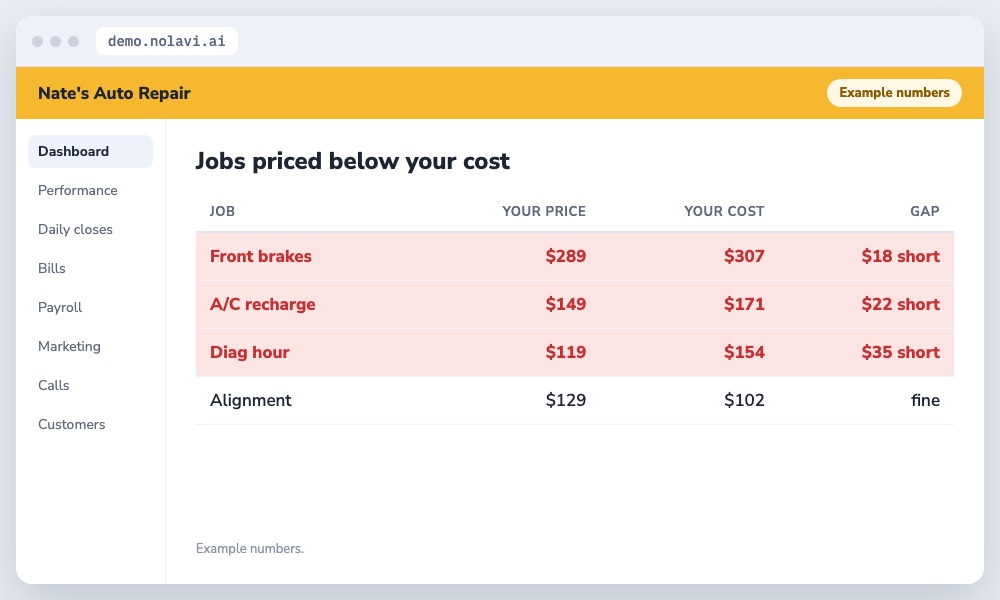The height and width of the screenshot is (600, 1000).
Task: Click the Example numbers badge
Action: [894, 92]
